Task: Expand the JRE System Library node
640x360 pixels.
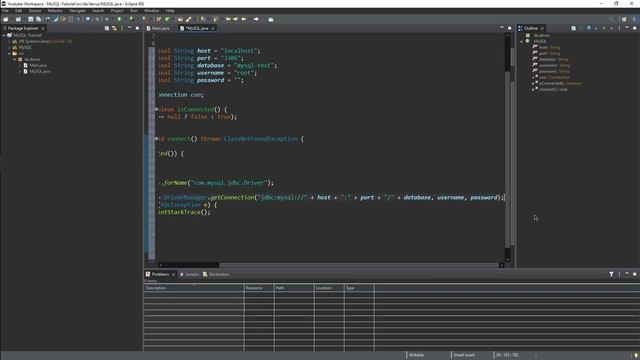Action: 9,42
